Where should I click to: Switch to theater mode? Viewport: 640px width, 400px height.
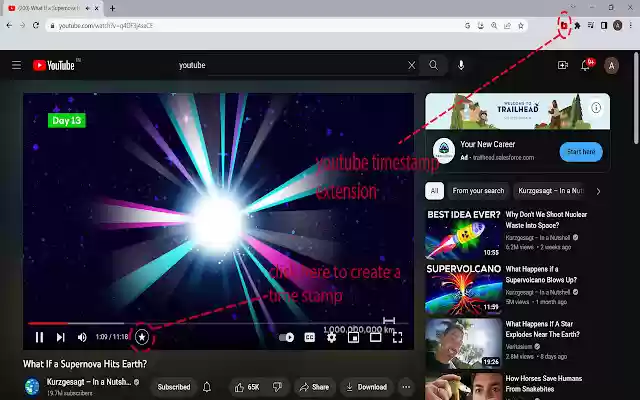[376, 337]
